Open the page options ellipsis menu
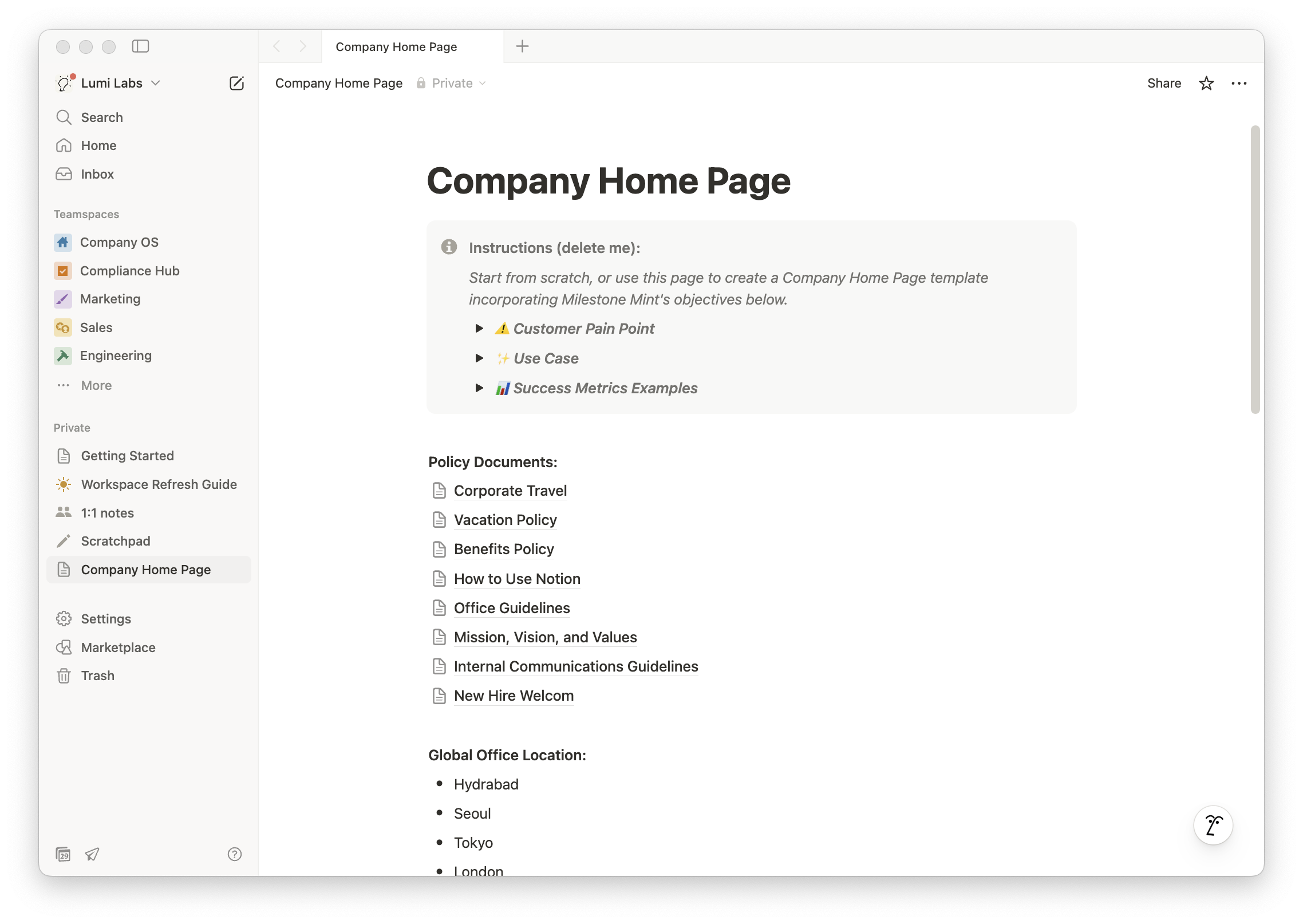Viewport: 1303px width, 924px height. 1239,83
